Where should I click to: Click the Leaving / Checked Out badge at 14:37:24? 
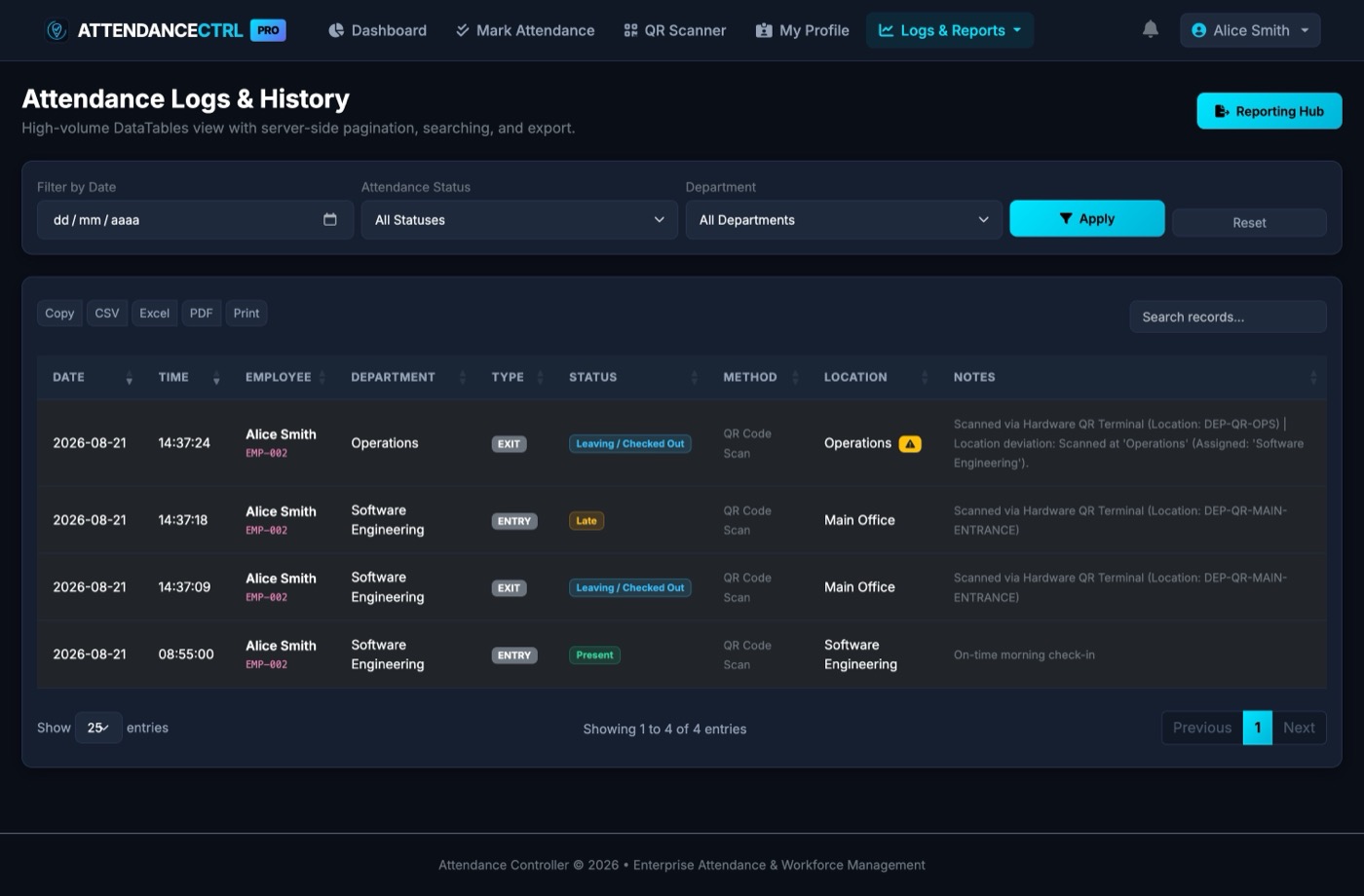[630, 443]
